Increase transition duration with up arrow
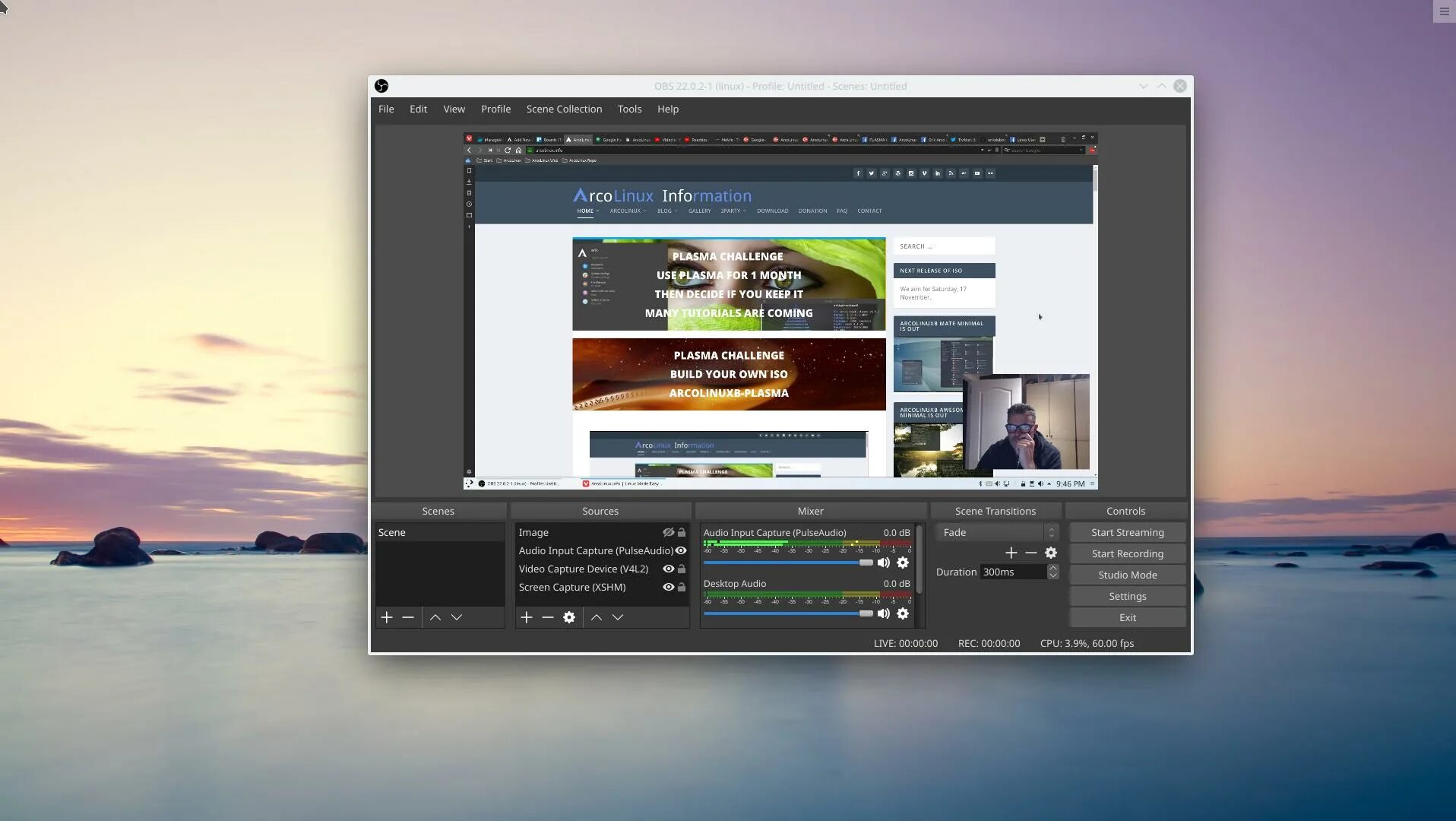The height and width of the screenshot is (821, 1456). click(1052, 568)
